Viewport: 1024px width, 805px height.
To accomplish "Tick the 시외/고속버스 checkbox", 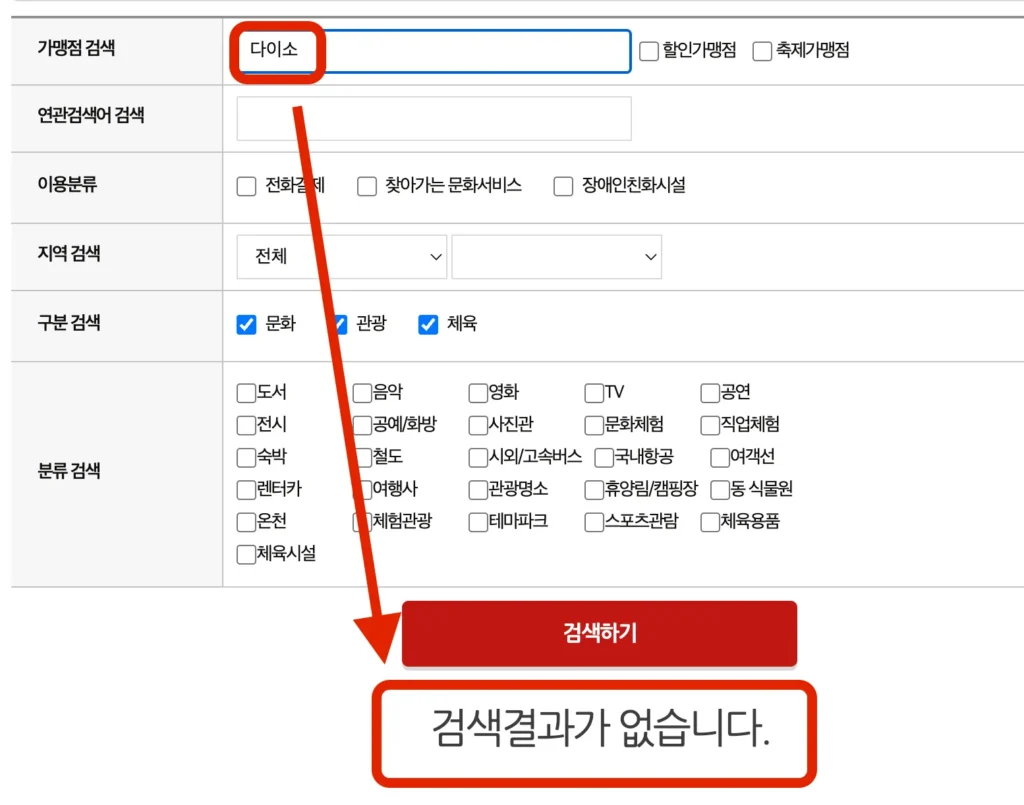I will [478, 458].
